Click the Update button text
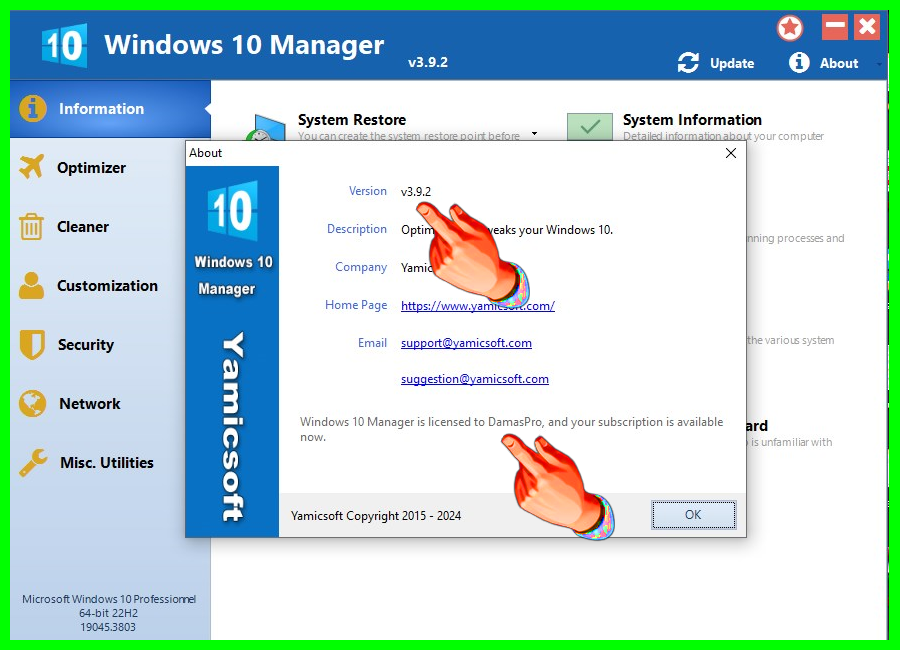The image size is (900, 650). tap(732, 63)
